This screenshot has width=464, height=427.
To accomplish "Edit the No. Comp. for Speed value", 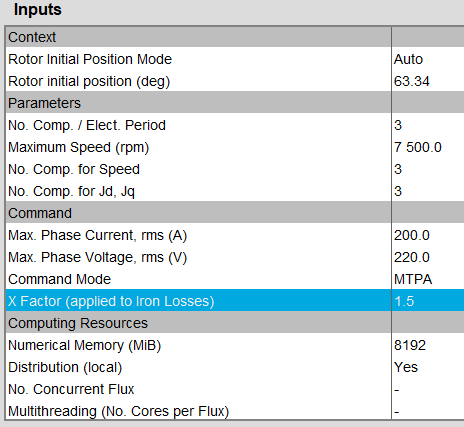I will point(428,169).
